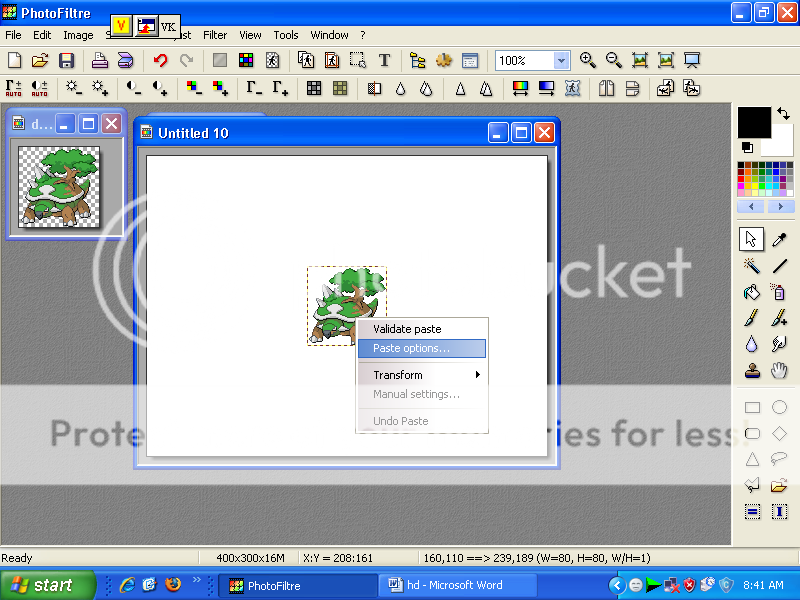Select the Spray tool
This screenshot has width=800, height=600.
click(779, 292)
